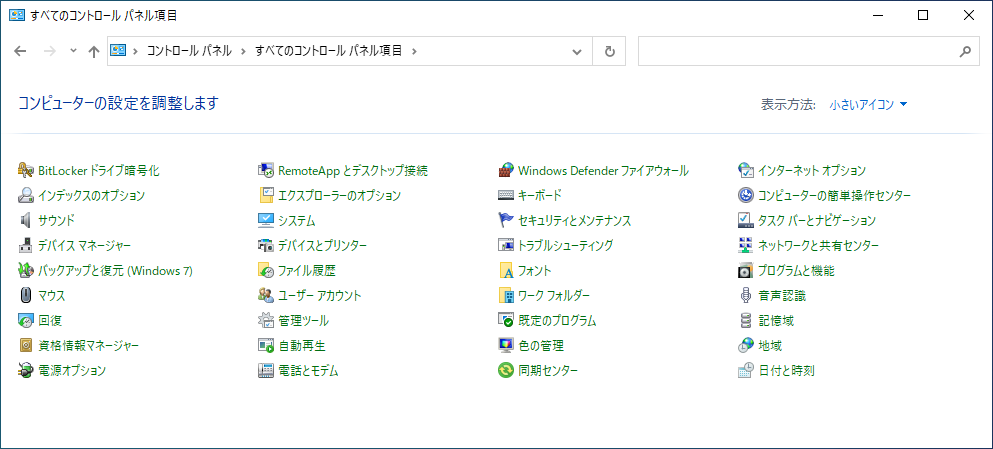Screen dimensions: 993x449
Task: Open the マウス icon
Action: pyautogui.click(x=26, y=296)
